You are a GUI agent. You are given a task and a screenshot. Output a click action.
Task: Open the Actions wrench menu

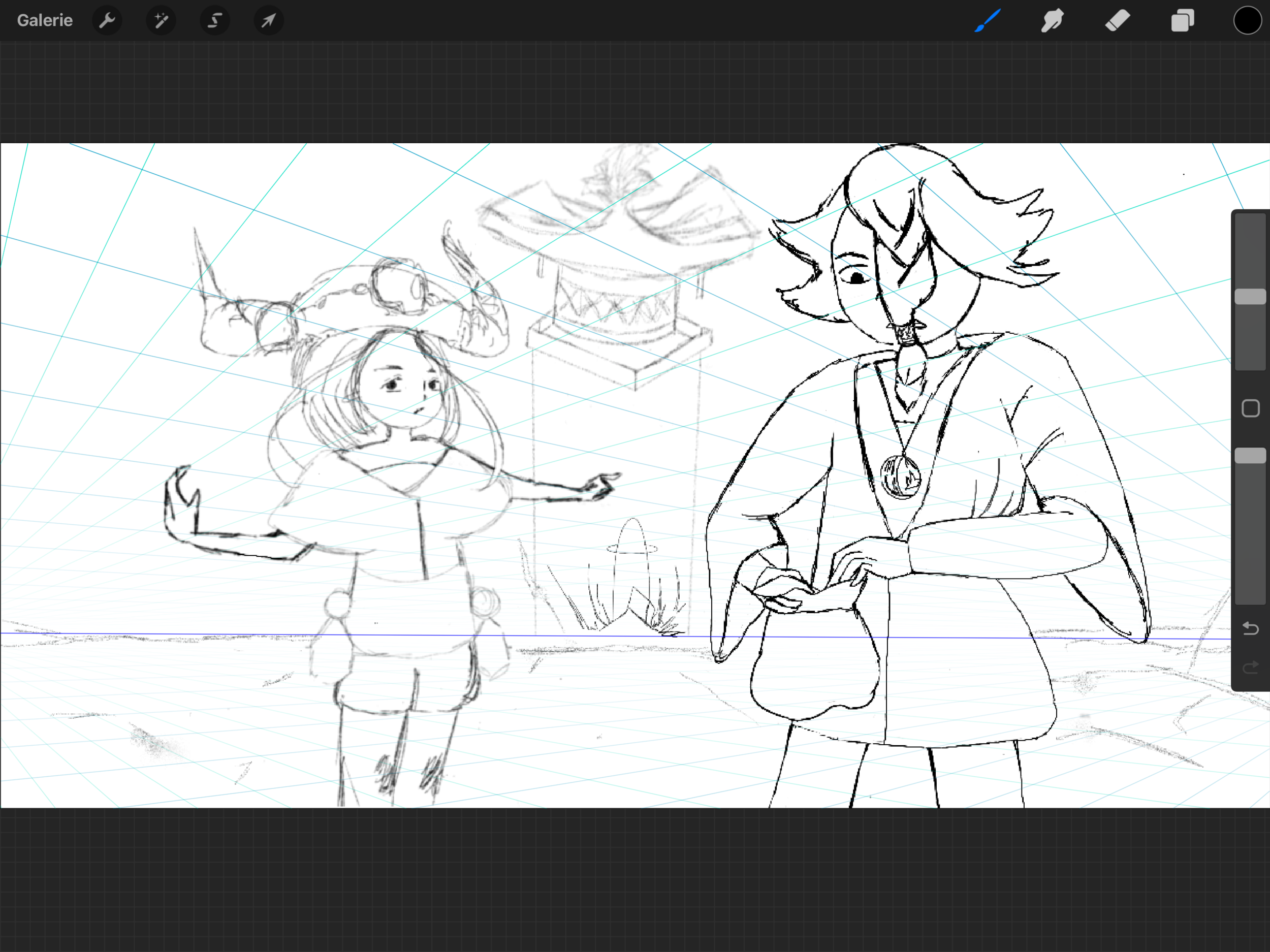pos(107,21)
